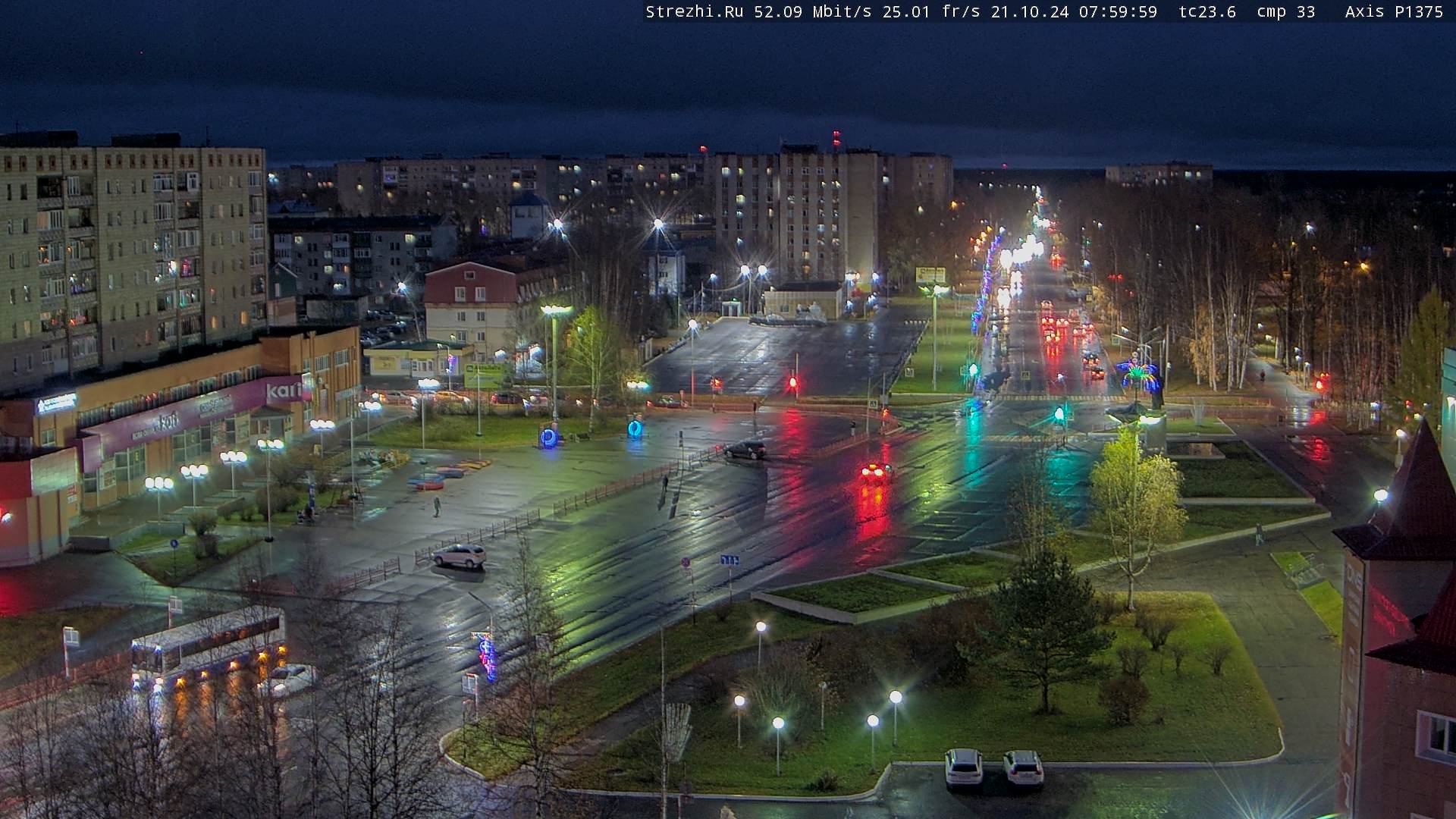1456x819 pixels.
Task: Click the kari store sign lettering
Action: 285,391
